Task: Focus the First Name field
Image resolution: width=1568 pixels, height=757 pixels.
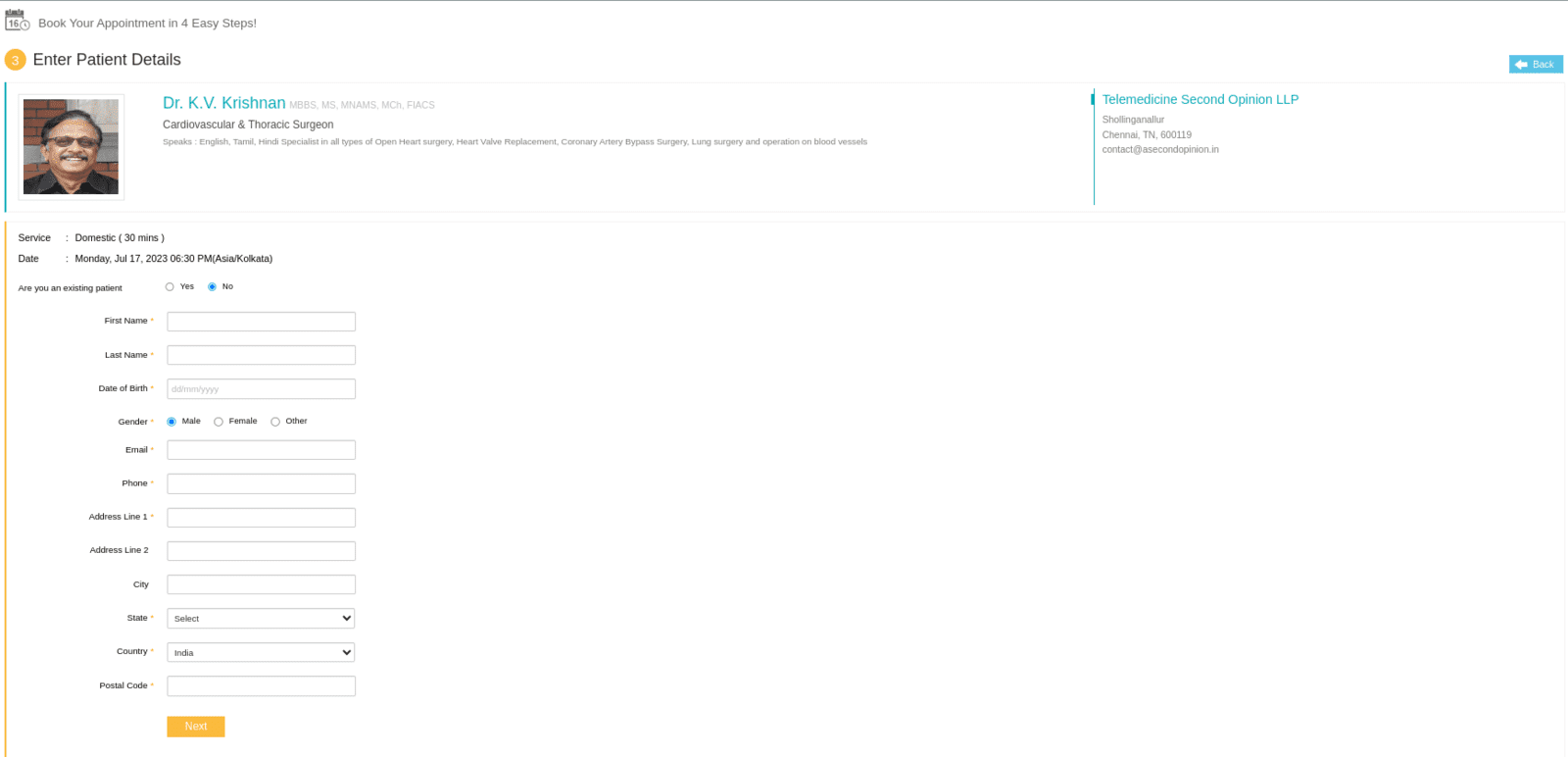Action: coord(261,322)
